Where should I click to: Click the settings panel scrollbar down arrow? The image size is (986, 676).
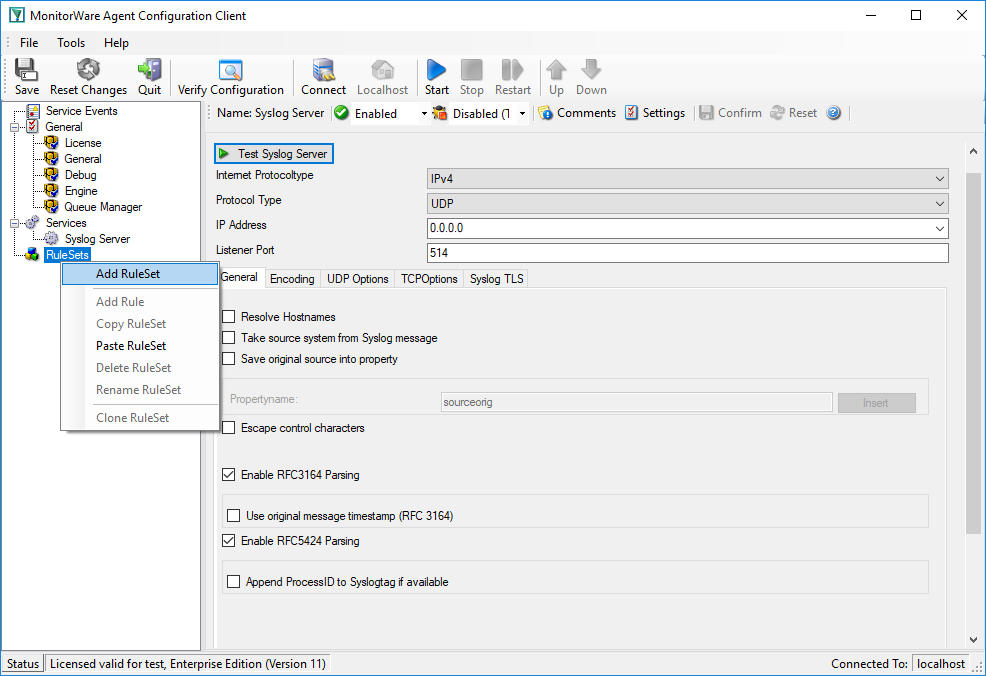point(973,640)
